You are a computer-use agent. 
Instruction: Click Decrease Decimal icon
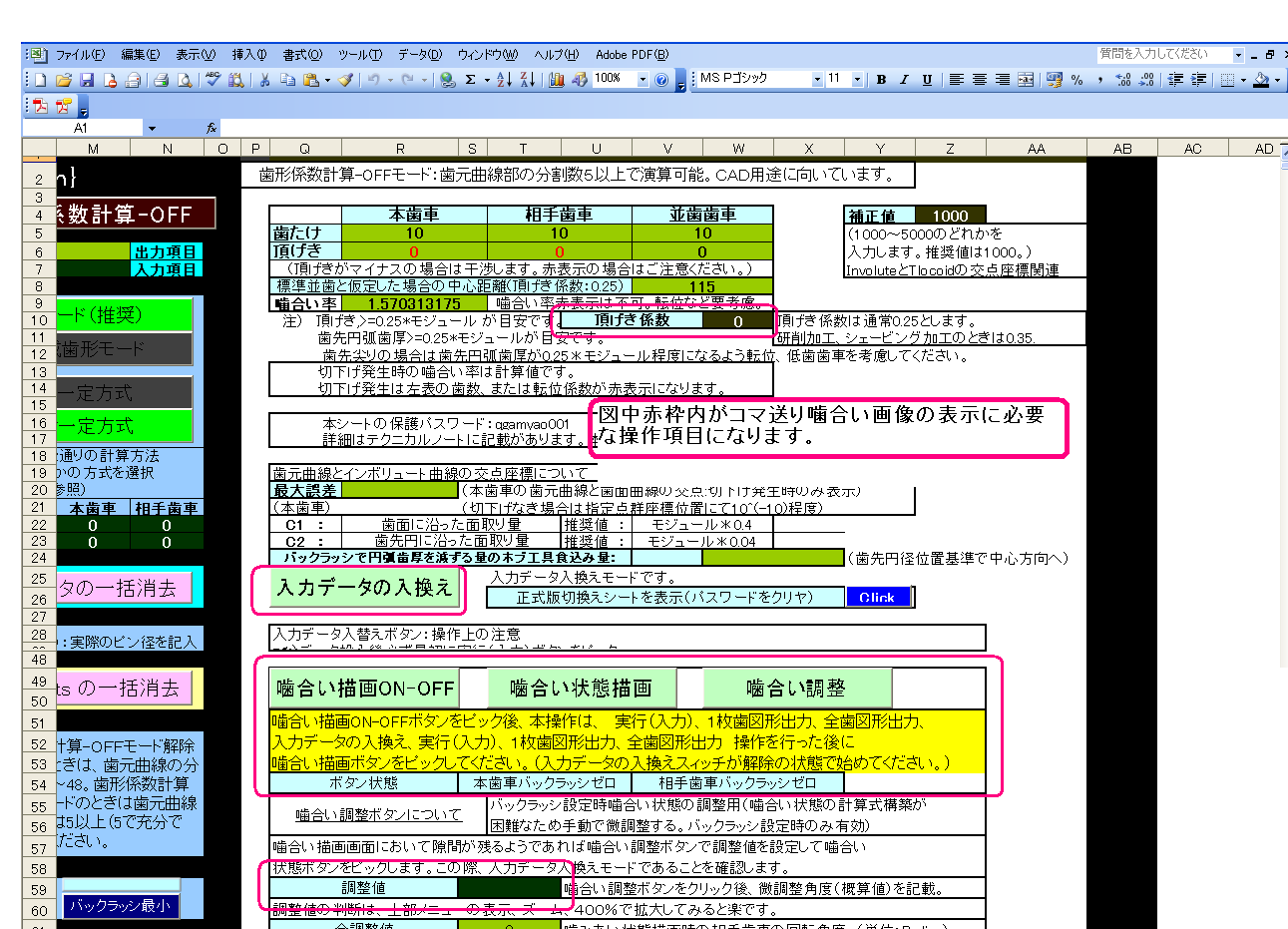pos(1146,80)
